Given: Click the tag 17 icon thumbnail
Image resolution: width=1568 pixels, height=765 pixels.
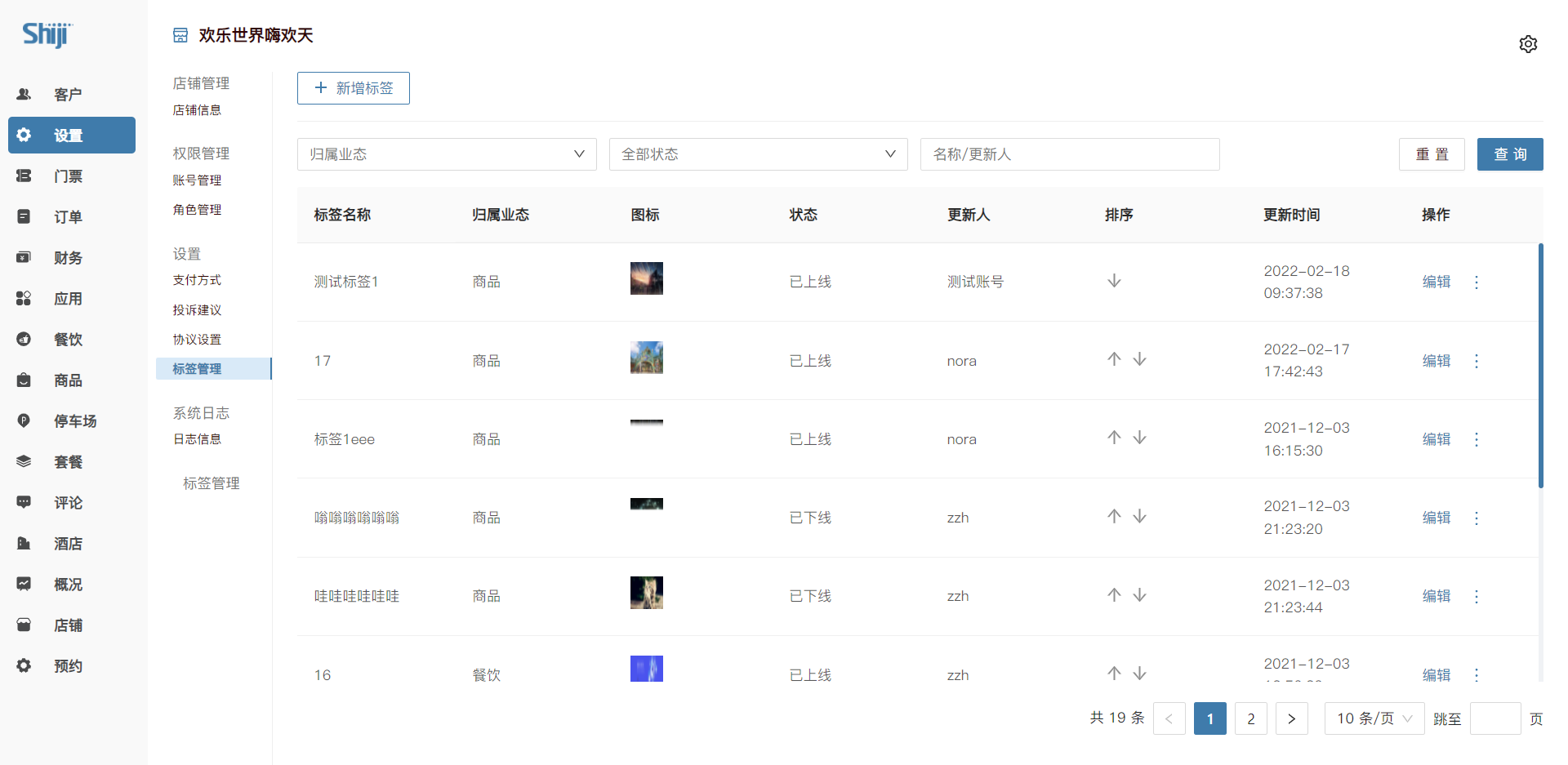Looking at the screenshot, I should click(647, 358).
